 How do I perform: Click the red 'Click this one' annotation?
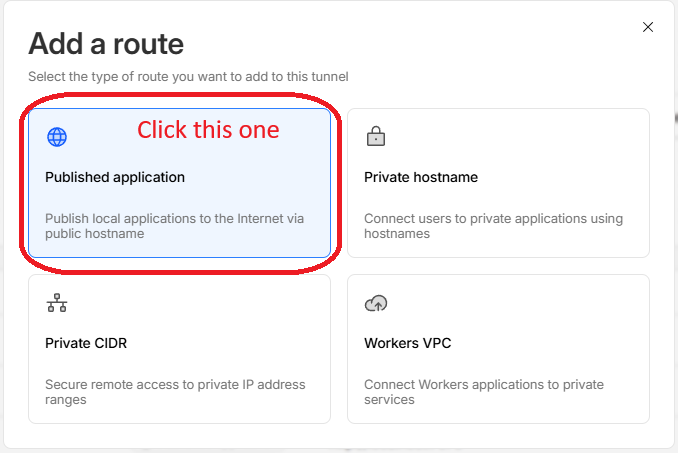pyautogui.click(x=208, y=130)
